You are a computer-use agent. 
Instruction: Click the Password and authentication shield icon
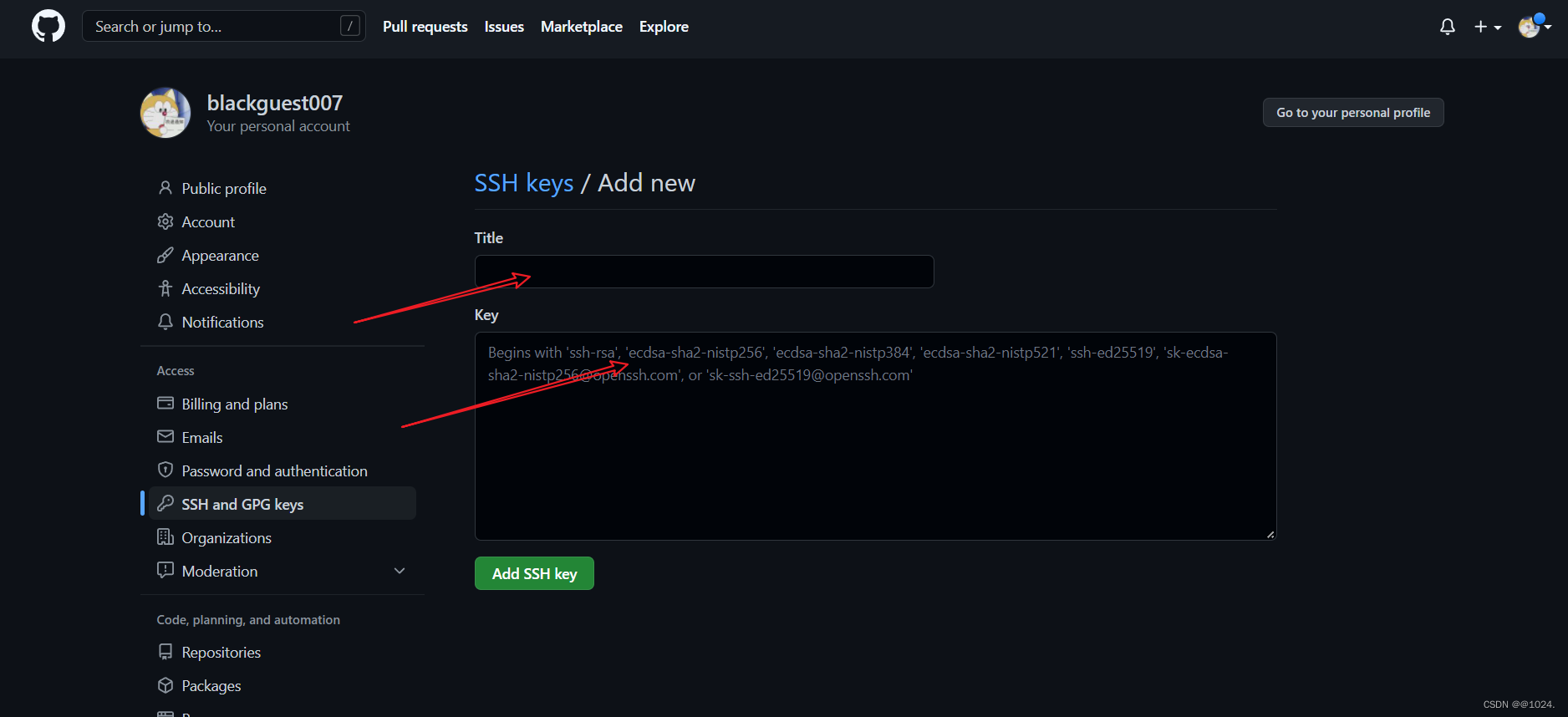(x=165, y=470)
